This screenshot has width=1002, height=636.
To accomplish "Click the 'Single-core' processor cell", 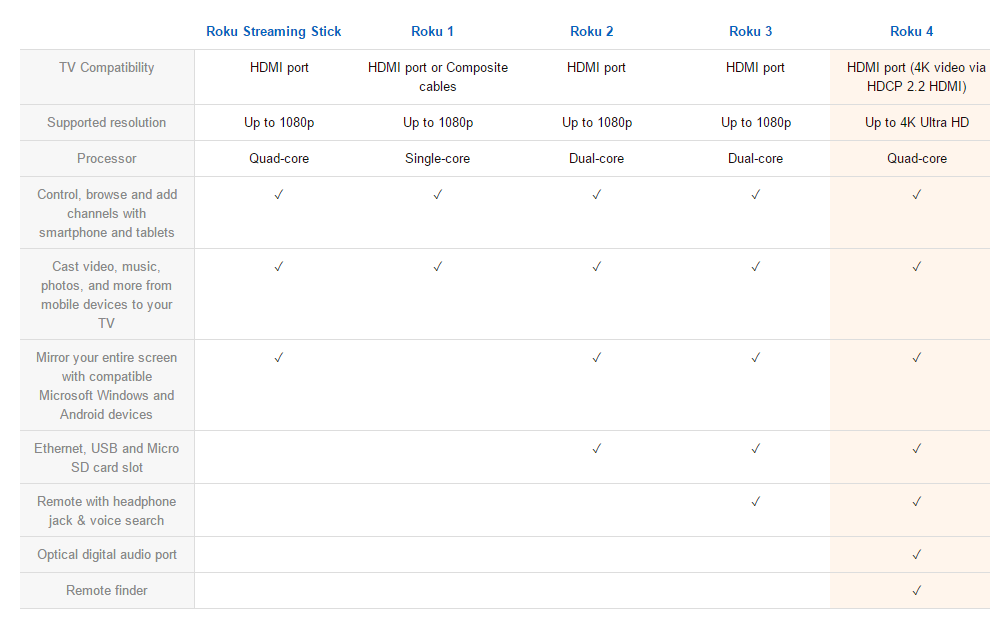I will coord(438,158).
